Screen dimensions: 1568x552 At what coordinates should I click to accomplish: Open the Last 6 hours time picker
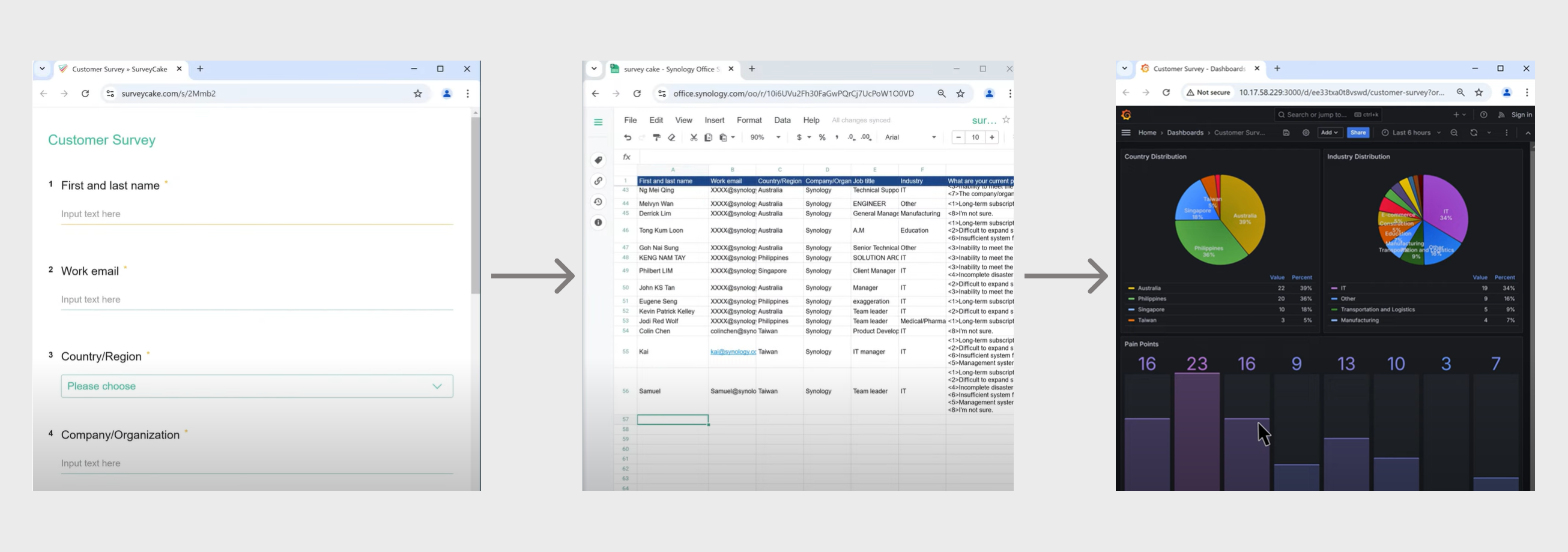point(1411,133)
